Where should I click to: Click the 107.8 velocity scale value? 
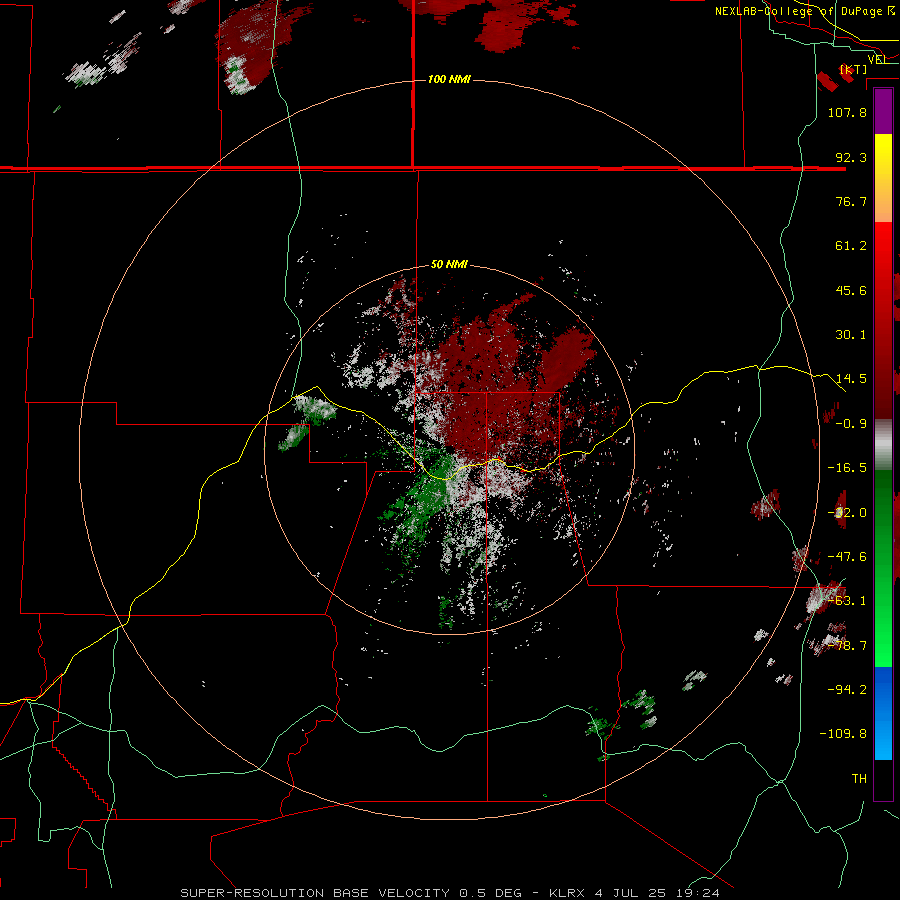[x=847, y=112]
